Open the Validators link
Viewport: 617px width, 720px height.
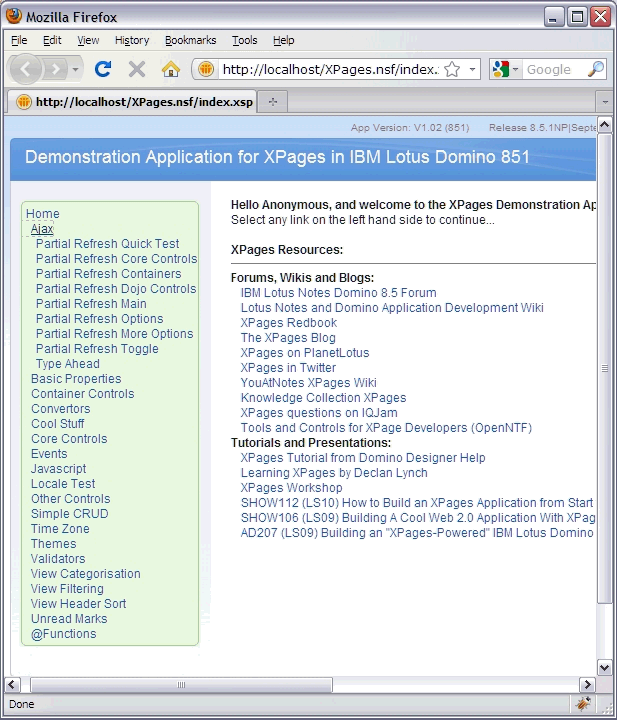tap(58, 559)
